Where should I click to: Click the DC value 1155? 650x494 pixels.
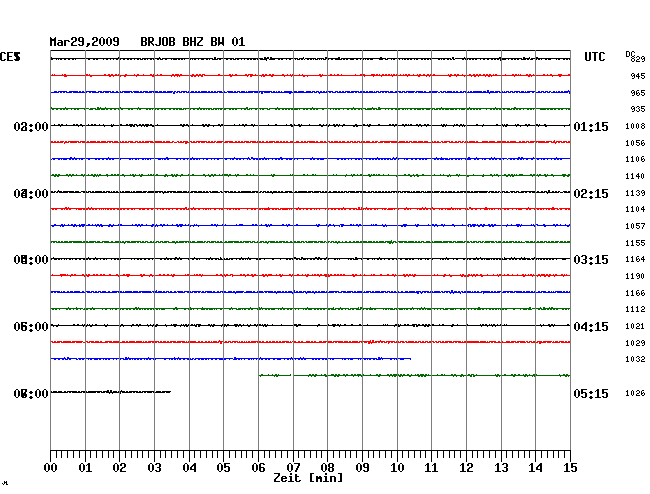coord(635,243)
